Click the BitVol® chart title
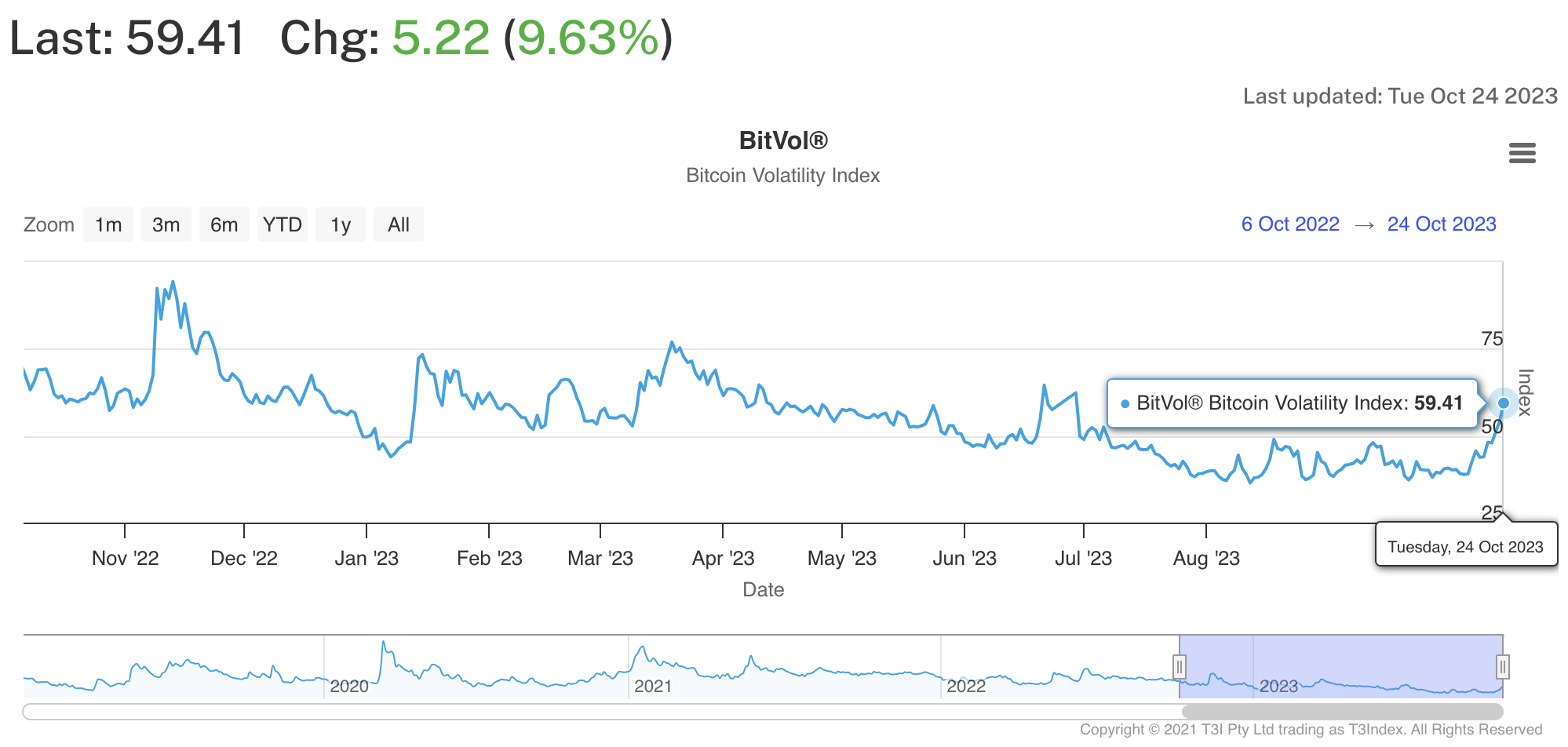Image resolution: width=1568 pixels, height=747 pixels. coord(783,140)
